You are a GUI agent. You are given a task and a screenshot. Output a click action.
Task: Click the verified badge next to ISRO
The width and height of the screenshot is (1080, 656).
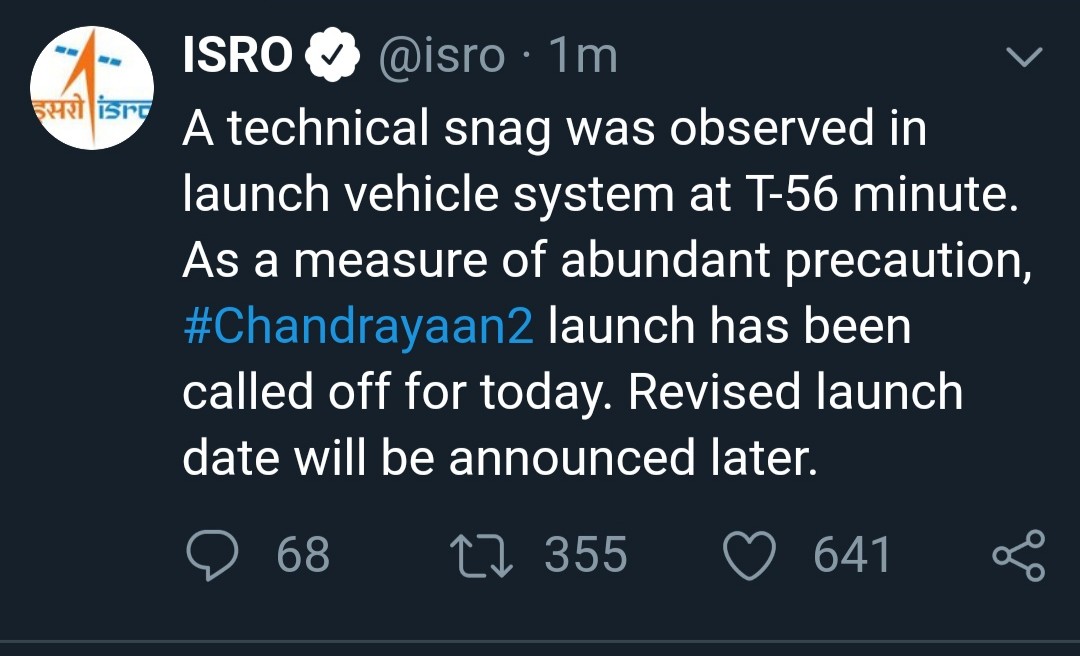(333, 55)
